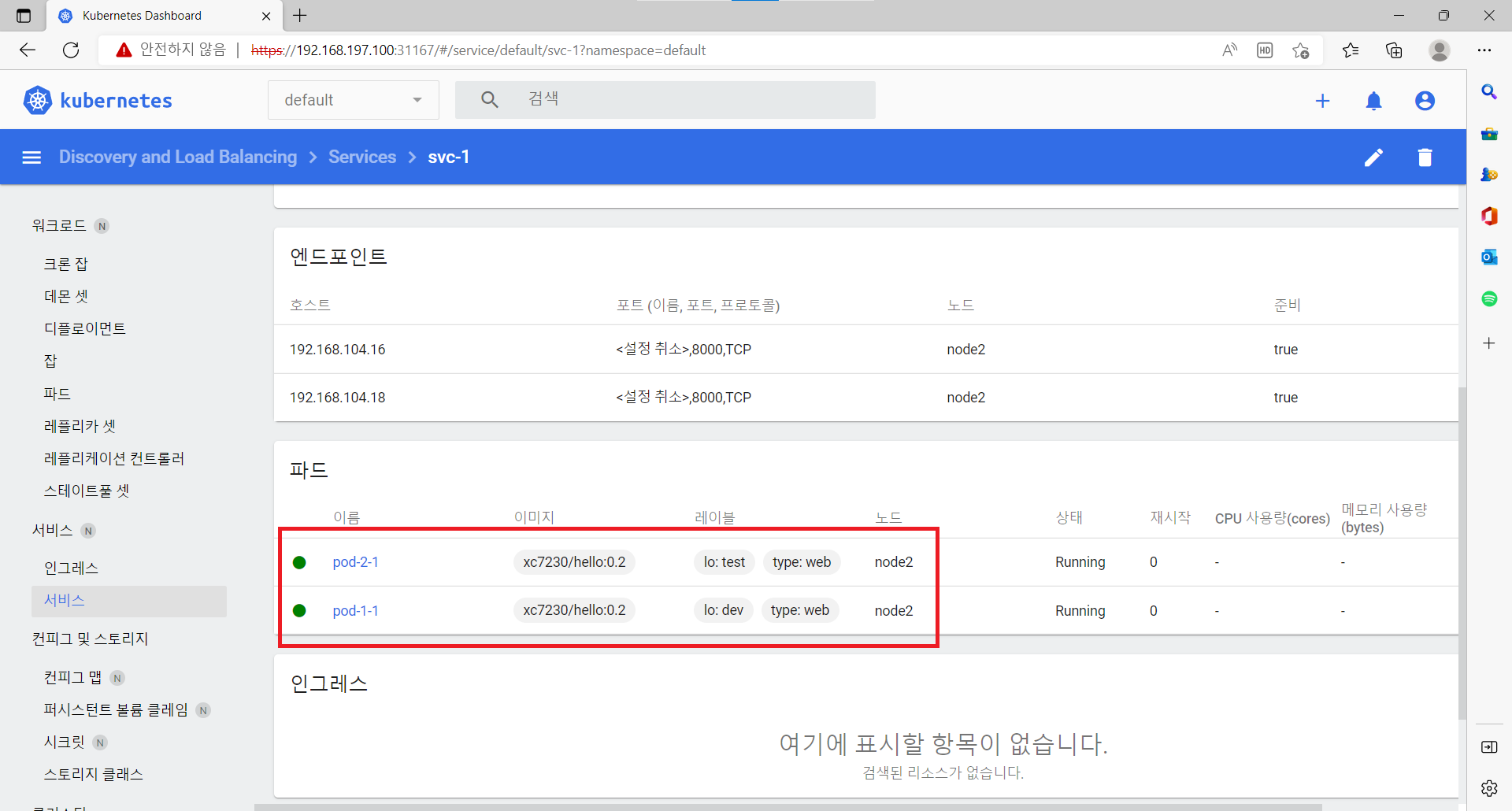This screenshot has width=1512, height=811.
Task: Select 퍼시스턴트 볼륨 클레임 in sidebar
Action: 116,709
